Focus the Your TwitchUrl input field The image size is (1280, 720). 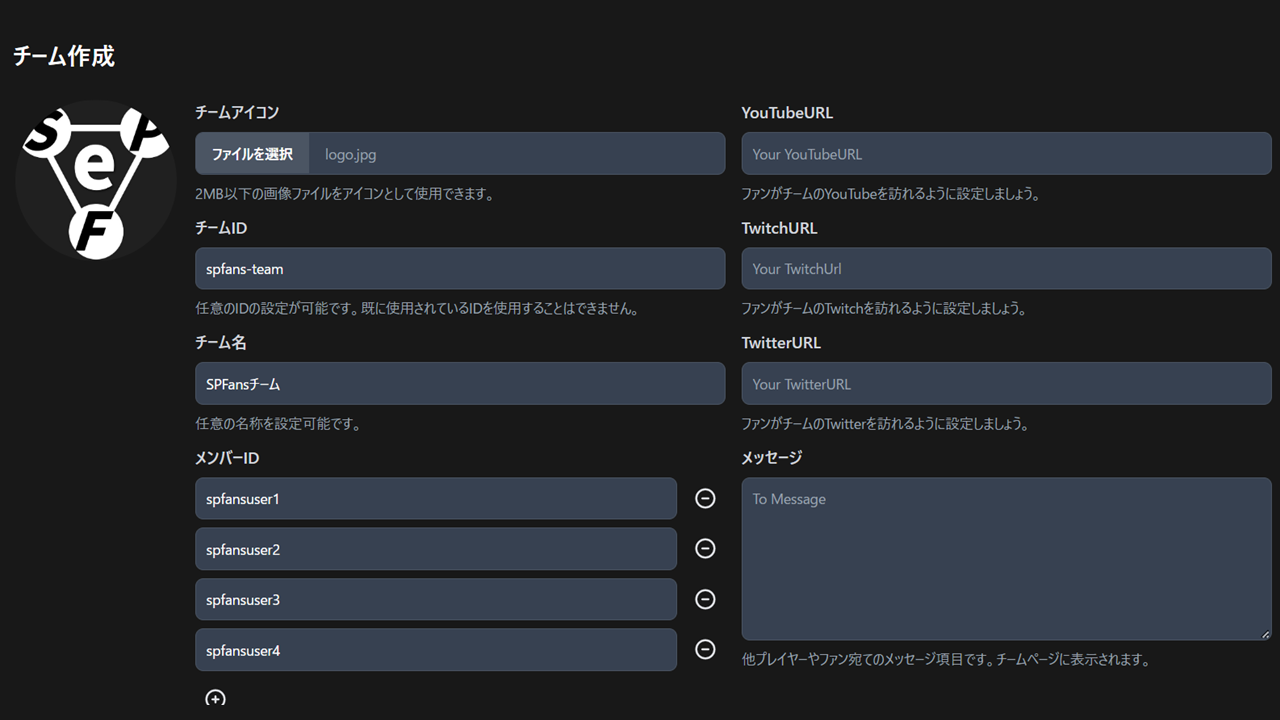[1007, 269]
